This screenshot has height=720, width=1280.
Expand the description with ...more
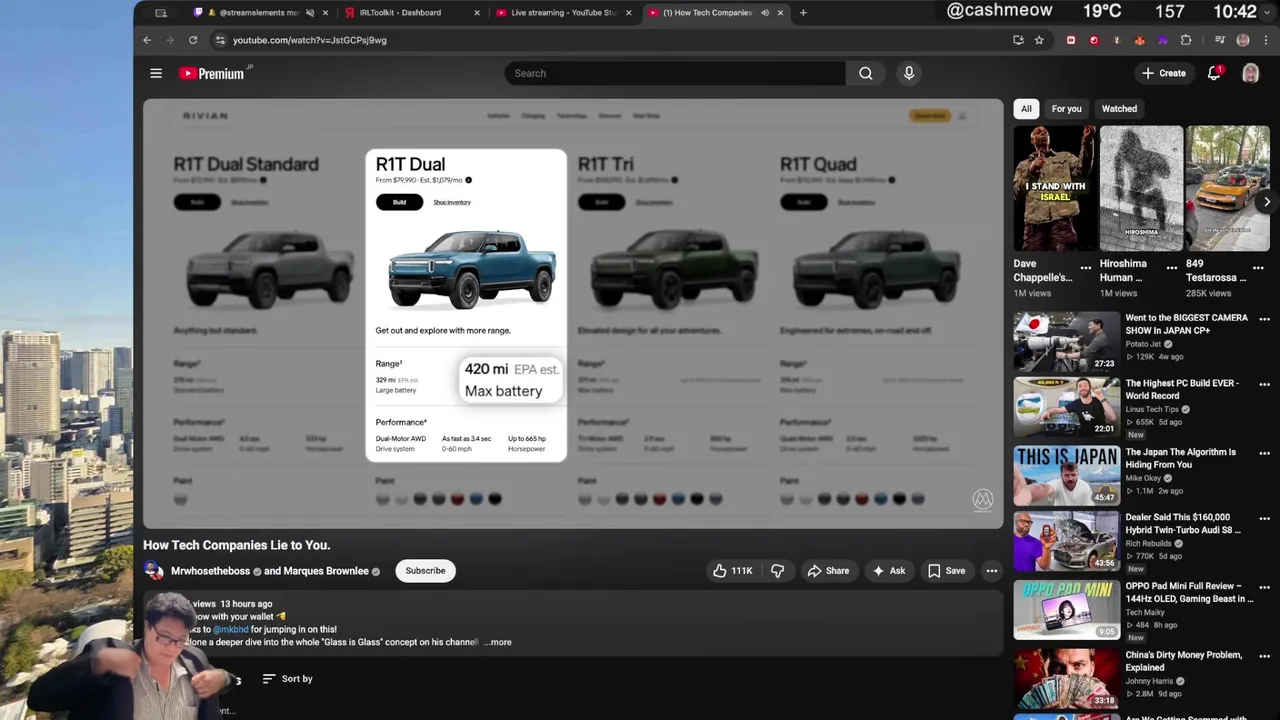(498, 642)
